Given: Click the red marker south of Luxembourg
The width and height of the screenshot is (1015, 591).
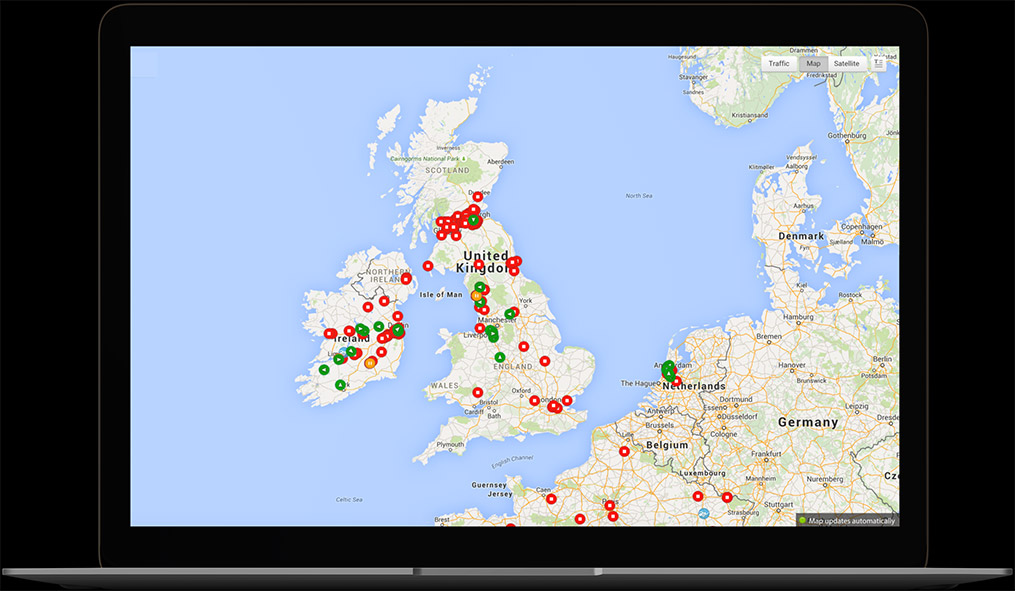Looking at the screenshot, I should [x=698, y=496].
